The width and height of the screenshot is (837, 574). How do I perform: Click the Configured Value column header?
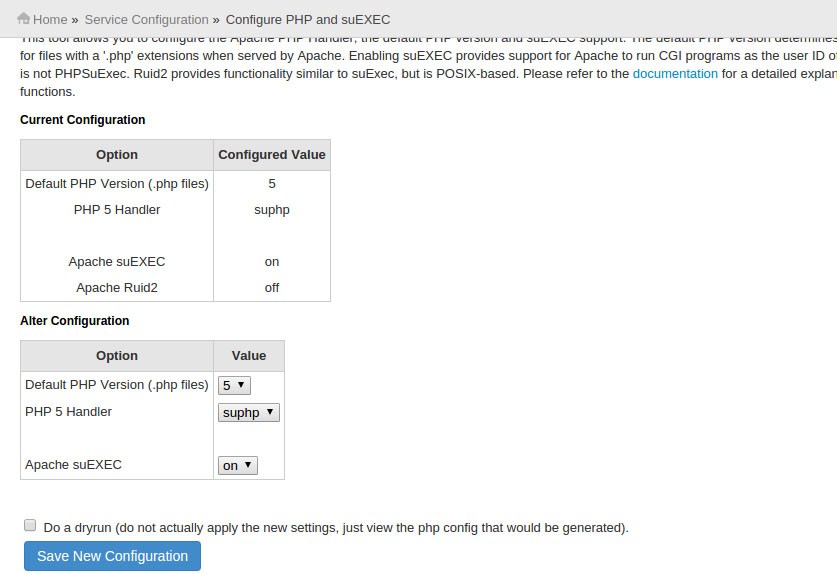(x=272, y=155)
